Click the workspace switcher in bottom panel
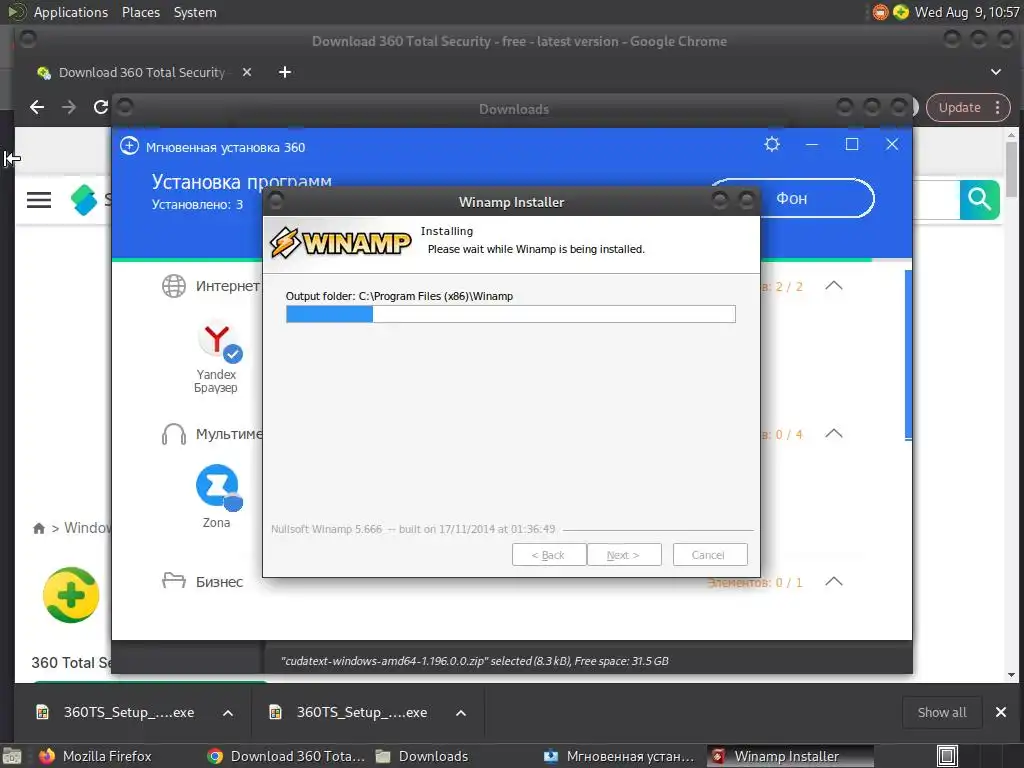Viewport: 1024px width, 768px height. pos(947,756)
